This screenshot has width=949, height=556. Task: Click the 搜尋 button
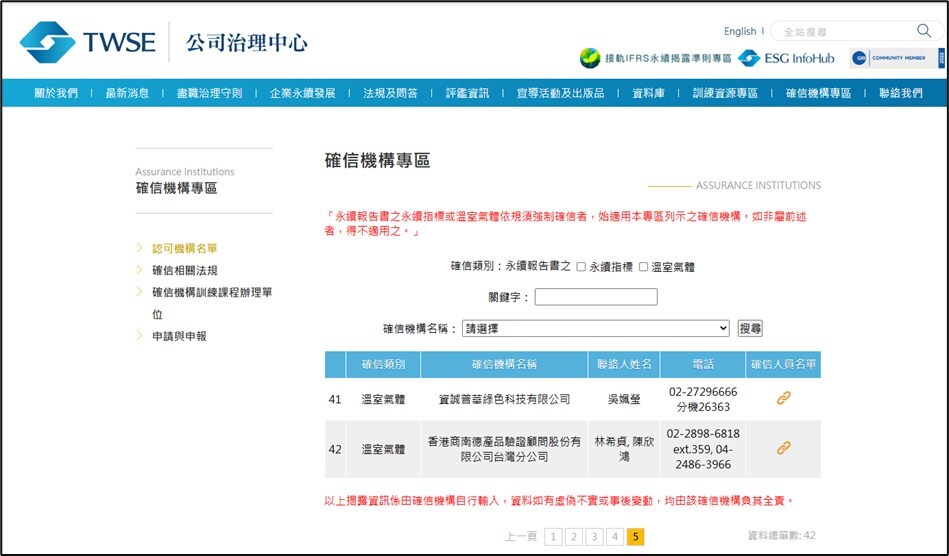(x=750, y=328)
